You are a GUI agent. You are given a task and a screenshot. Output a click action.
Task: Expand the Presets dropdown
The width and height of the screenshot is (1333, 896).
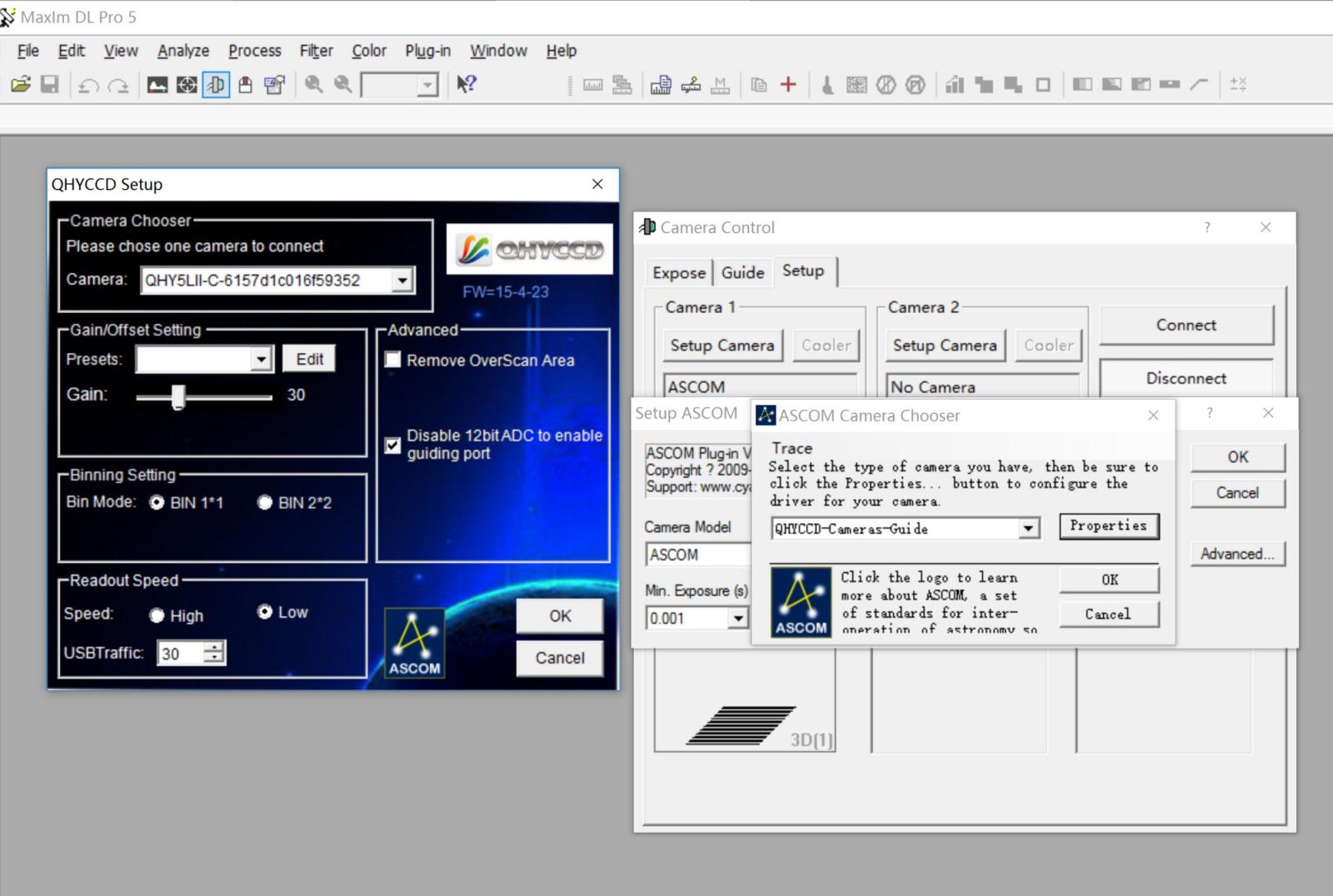[x=262, y=359]
